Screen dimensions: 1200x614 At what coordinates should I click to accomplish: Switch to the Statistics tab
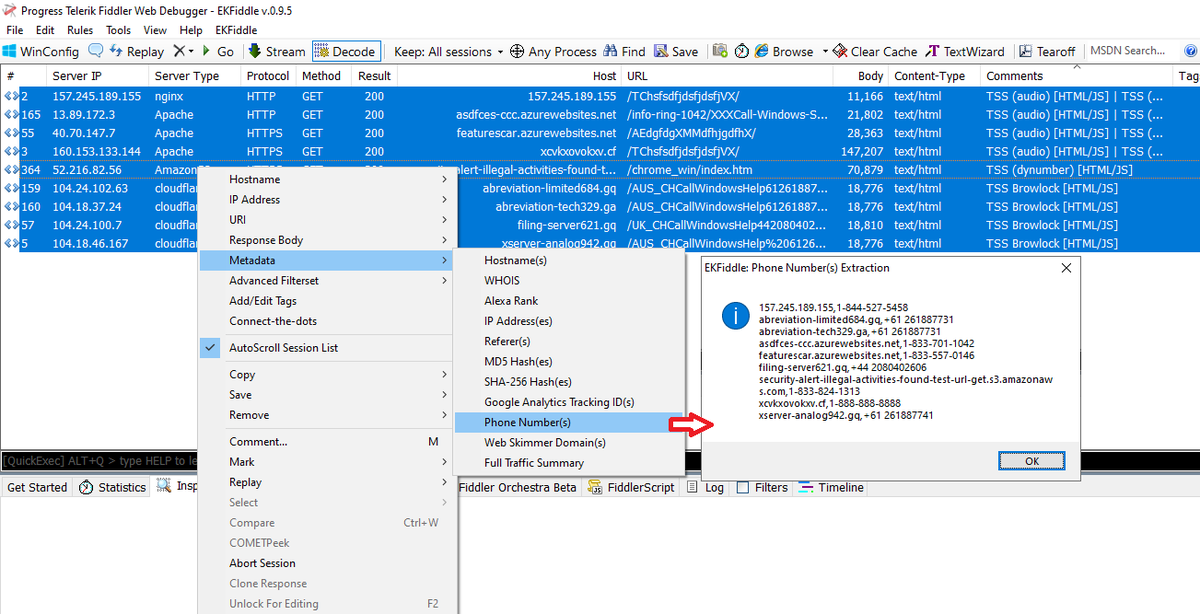pos(113,488)
